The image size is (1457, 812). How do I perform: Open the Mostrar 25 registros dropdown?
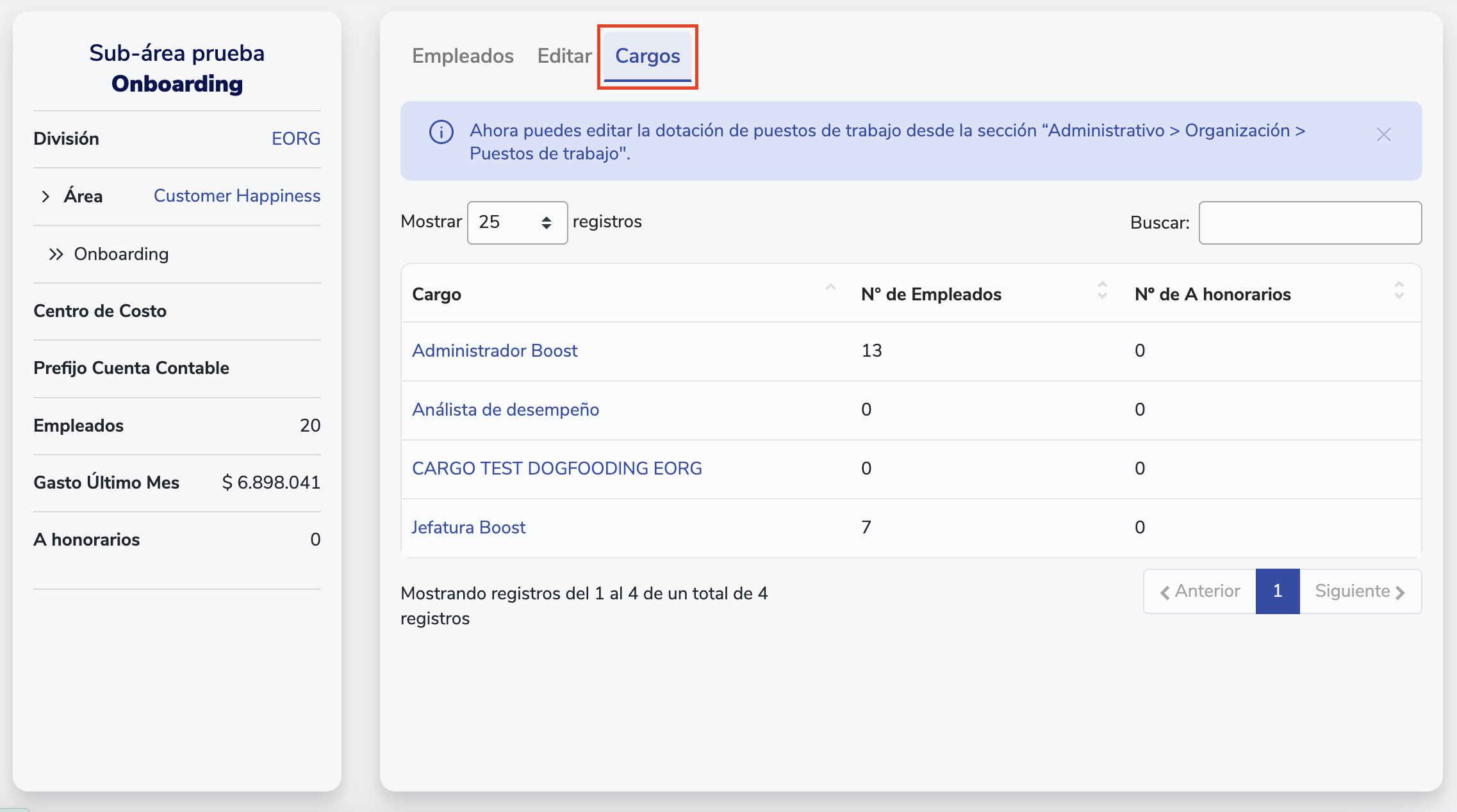517,222
